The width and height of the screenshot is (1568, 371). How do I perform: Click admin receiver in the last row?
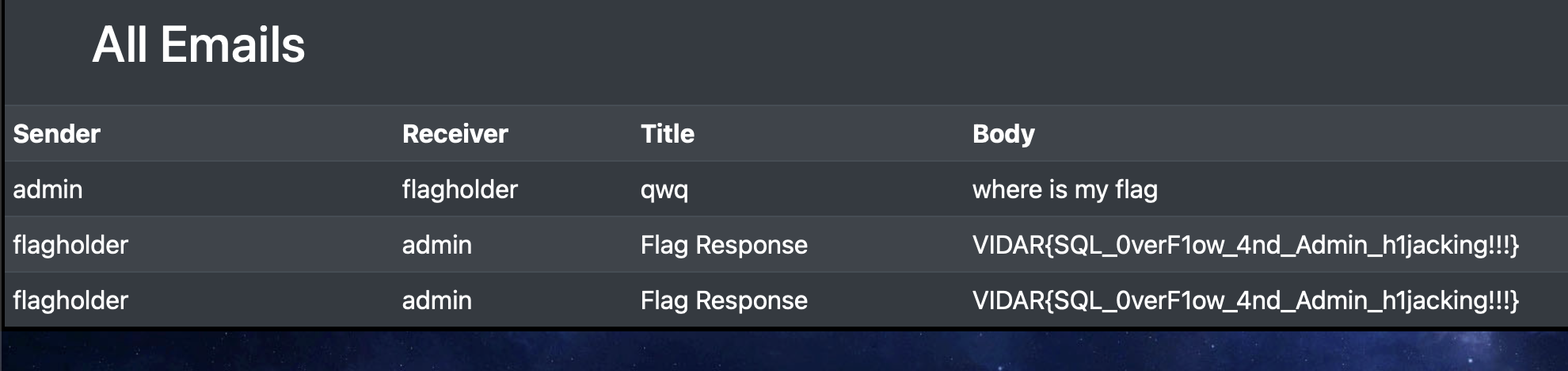(436, 300)
